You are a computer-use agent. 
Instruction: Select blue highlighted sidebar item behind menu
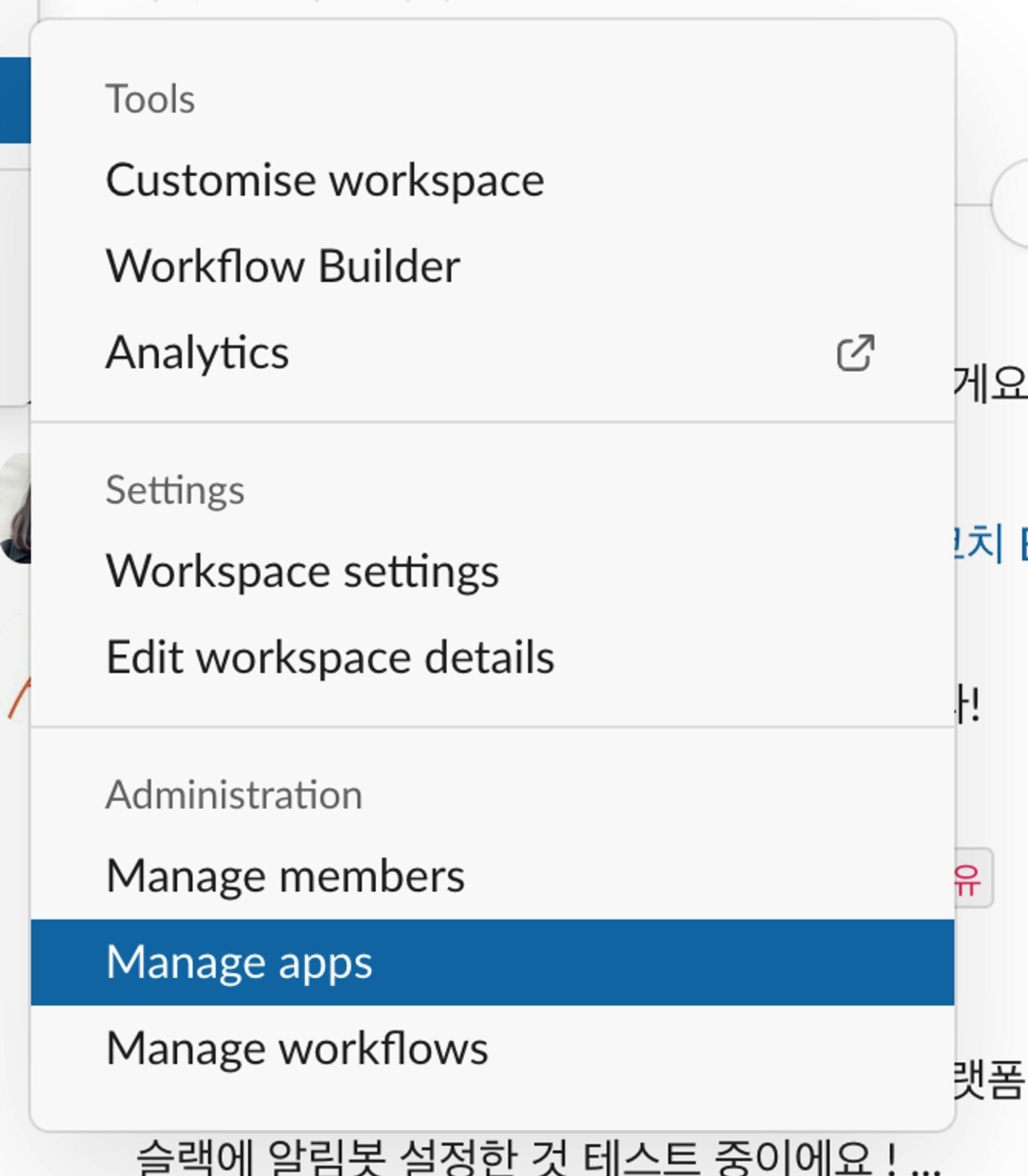pyautogui.click(x=14, y=100)
